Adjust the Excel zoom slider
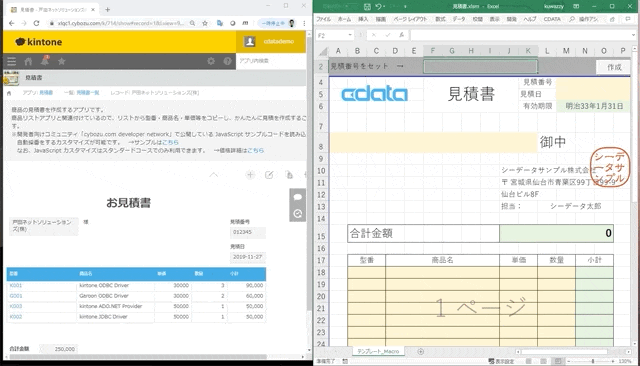The image size is (640, 366). click(x=593, y=361)
